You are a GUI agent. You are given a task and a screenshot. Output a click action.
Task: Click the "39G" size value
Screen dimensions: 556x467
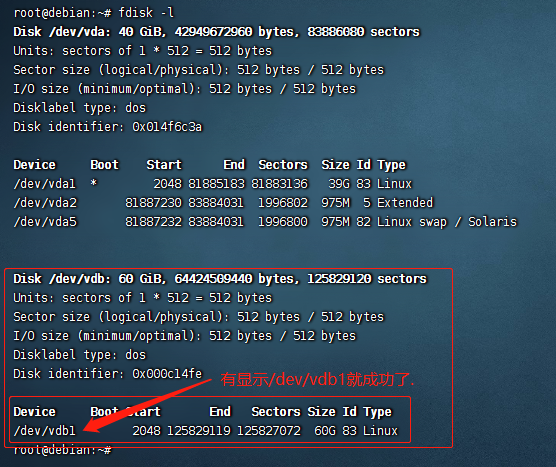pos(339,184)
